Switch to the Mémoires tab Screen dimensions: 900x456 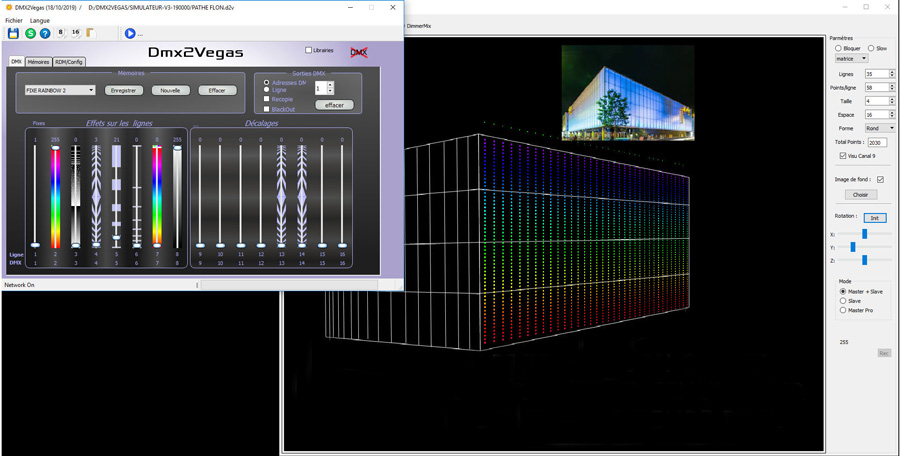(x=38, y=61)
